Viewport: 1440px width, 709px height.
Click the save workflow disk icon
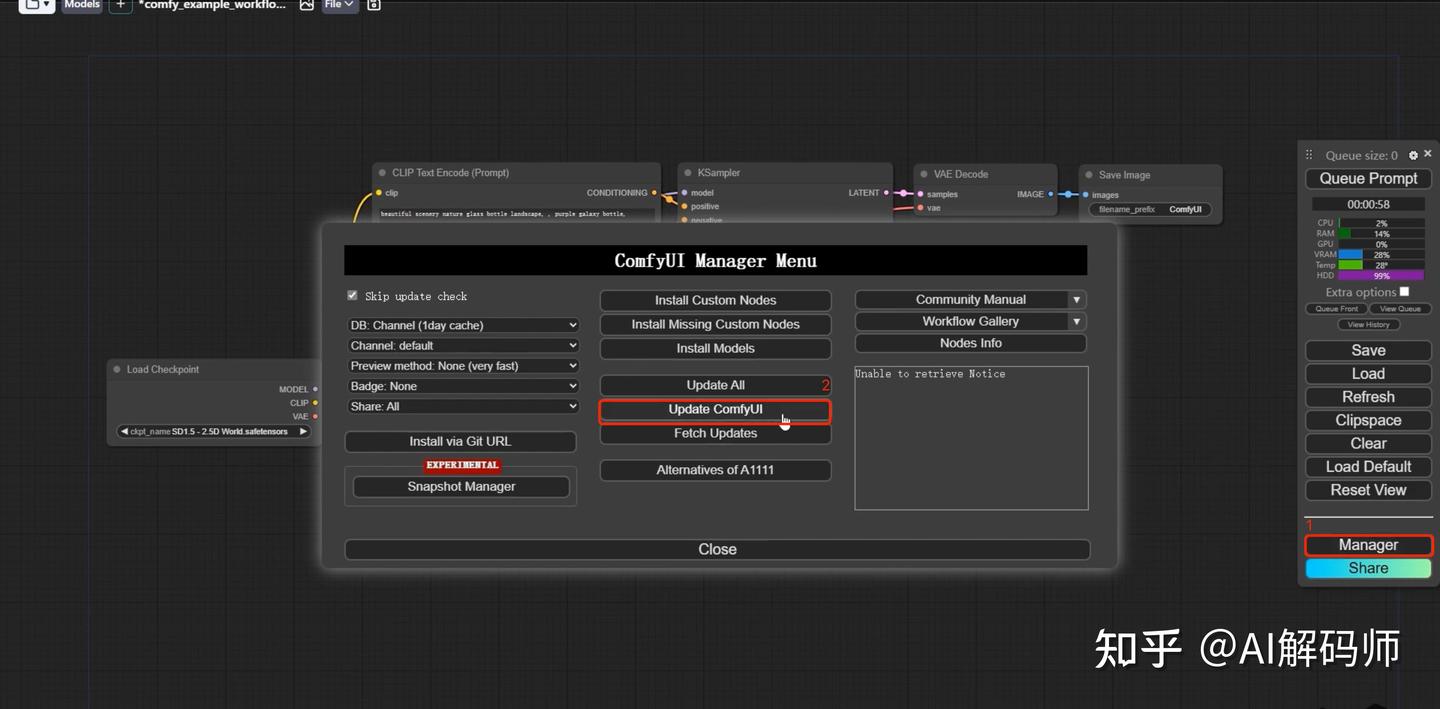[x=372, y=5]
